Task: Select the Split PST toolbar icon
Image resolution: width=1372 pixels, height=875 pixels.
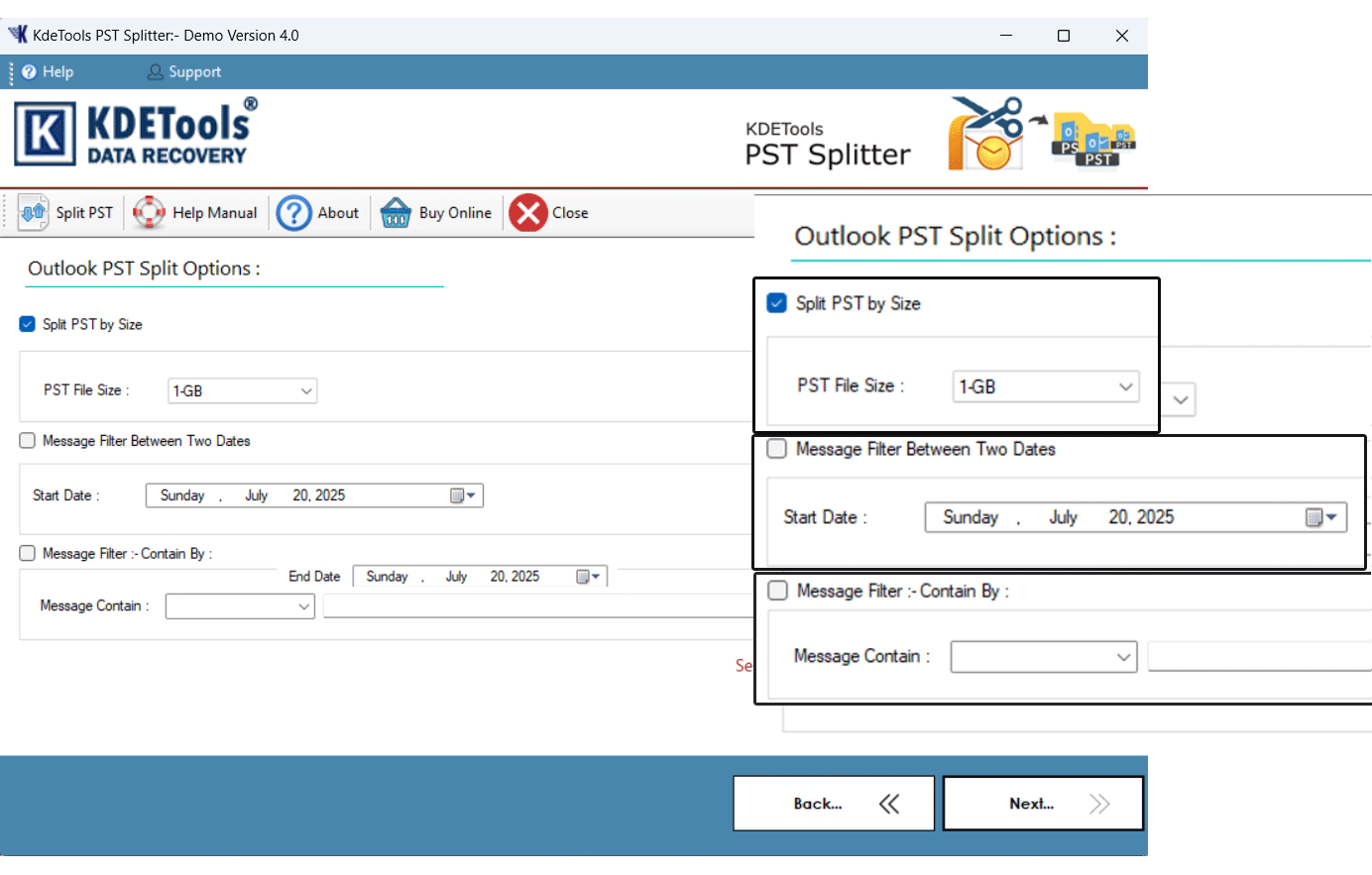Action: click(x=34, y=212)
